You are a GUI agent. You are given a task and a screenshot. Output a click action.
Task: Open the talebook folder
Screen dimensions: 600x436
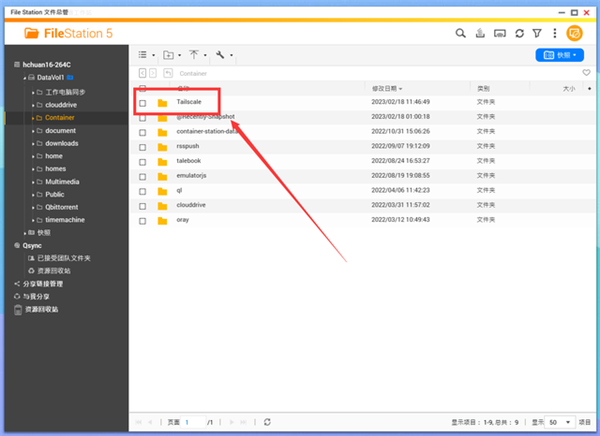pyautogui.click(x=191, y=160)
